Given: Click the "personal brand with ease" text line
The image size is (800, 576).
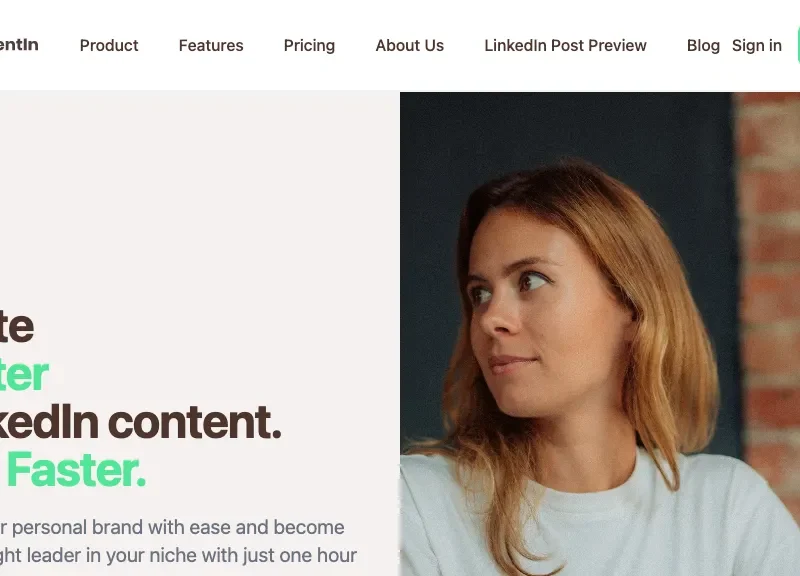Looking at the screenshot, I should (172, 527).
